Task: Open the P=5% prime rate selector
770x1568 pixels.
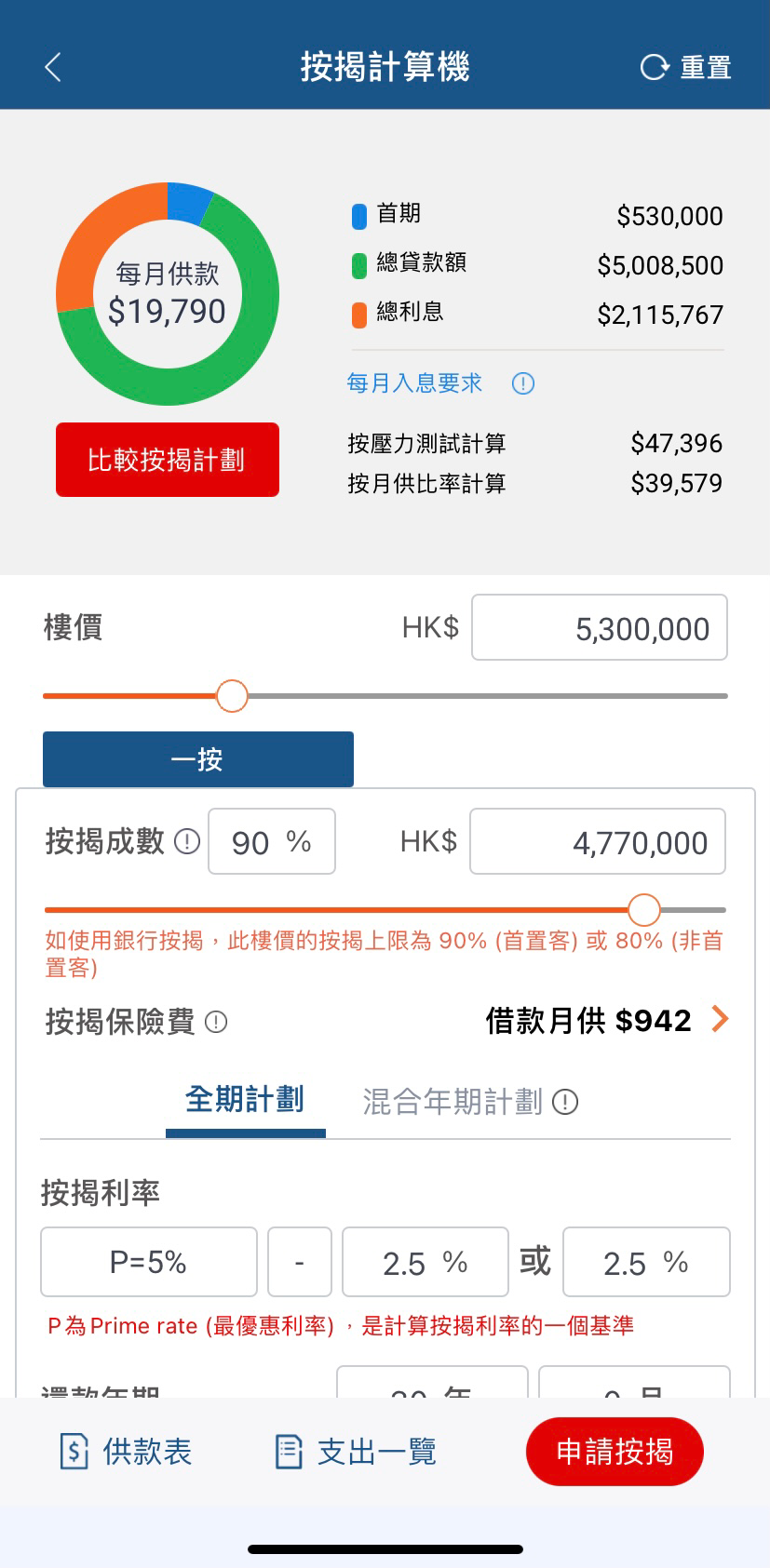Action: tap(149, 1262)
